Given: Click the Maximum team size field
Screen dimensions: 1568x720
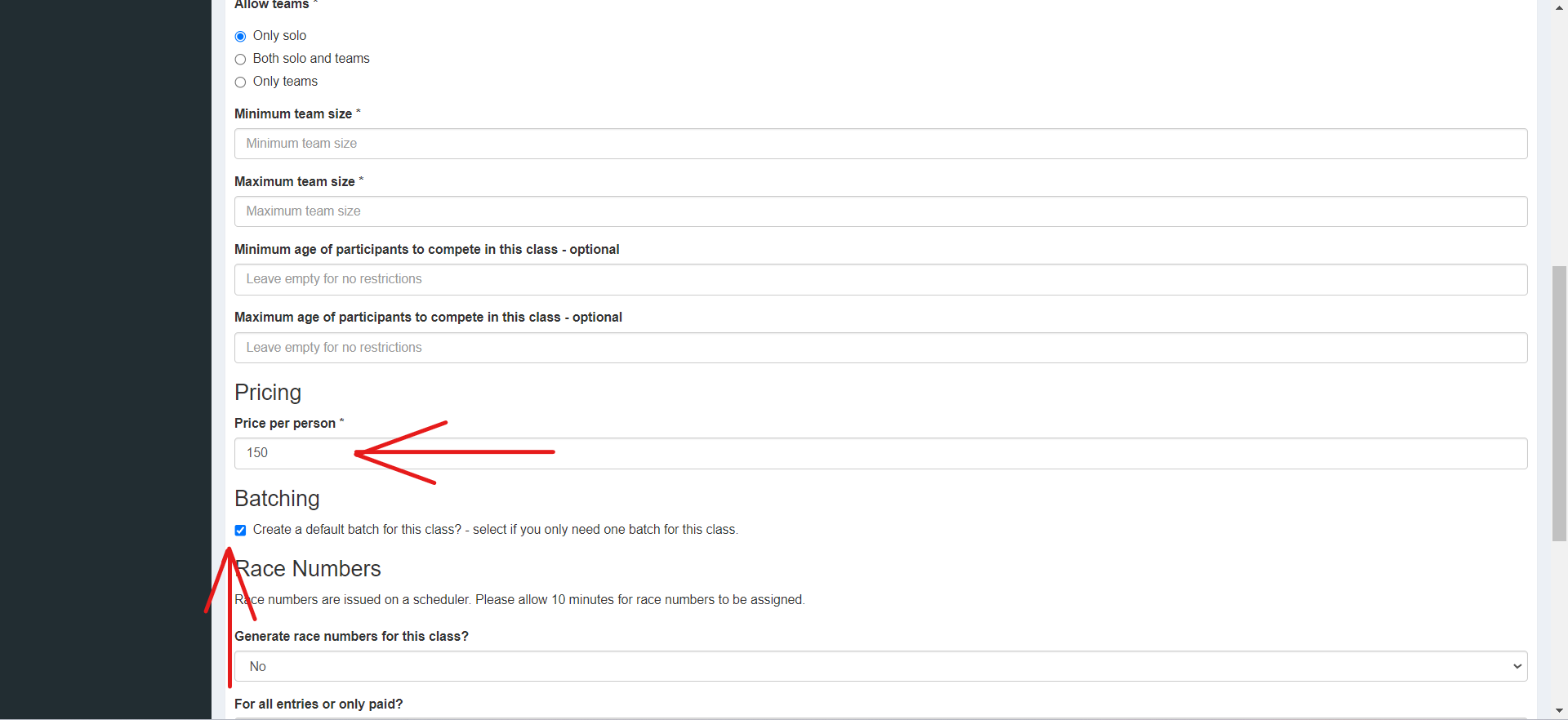Looking at the screenshot, I should tap(880, 211).
